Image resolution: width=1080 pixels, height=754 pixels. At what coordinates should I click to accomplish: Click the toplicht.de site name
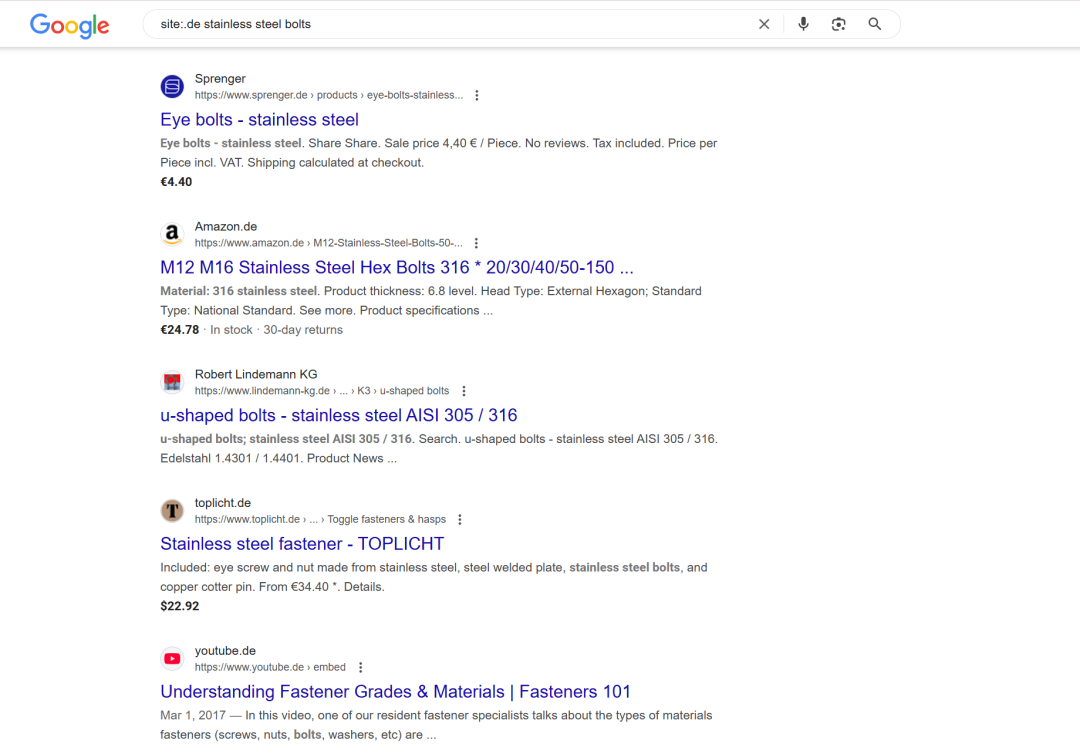pyautogui.click(x=222, y=503)
